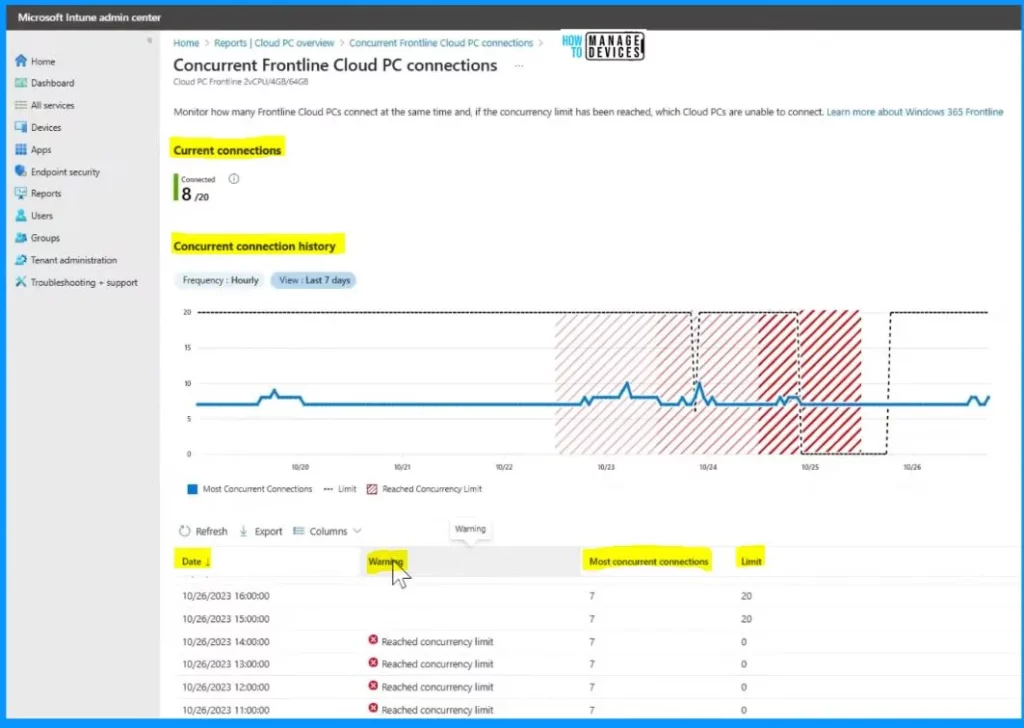This screenshot has height=728, width=1024.
Task: Click the Apps grid icon
Action: [21, 150]
